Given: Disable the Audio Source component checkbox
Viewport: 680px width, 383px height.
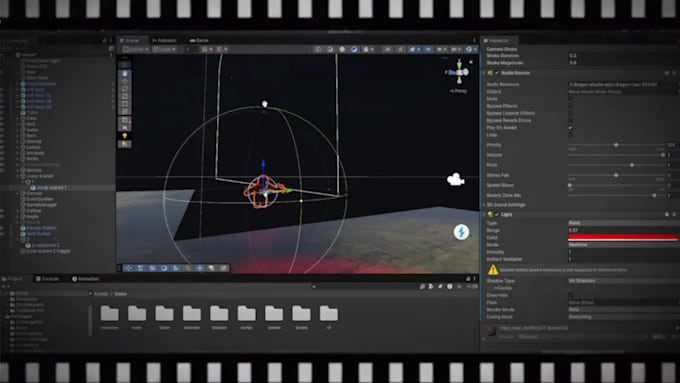Looking at the screenshot, I should tap(497, 73).
